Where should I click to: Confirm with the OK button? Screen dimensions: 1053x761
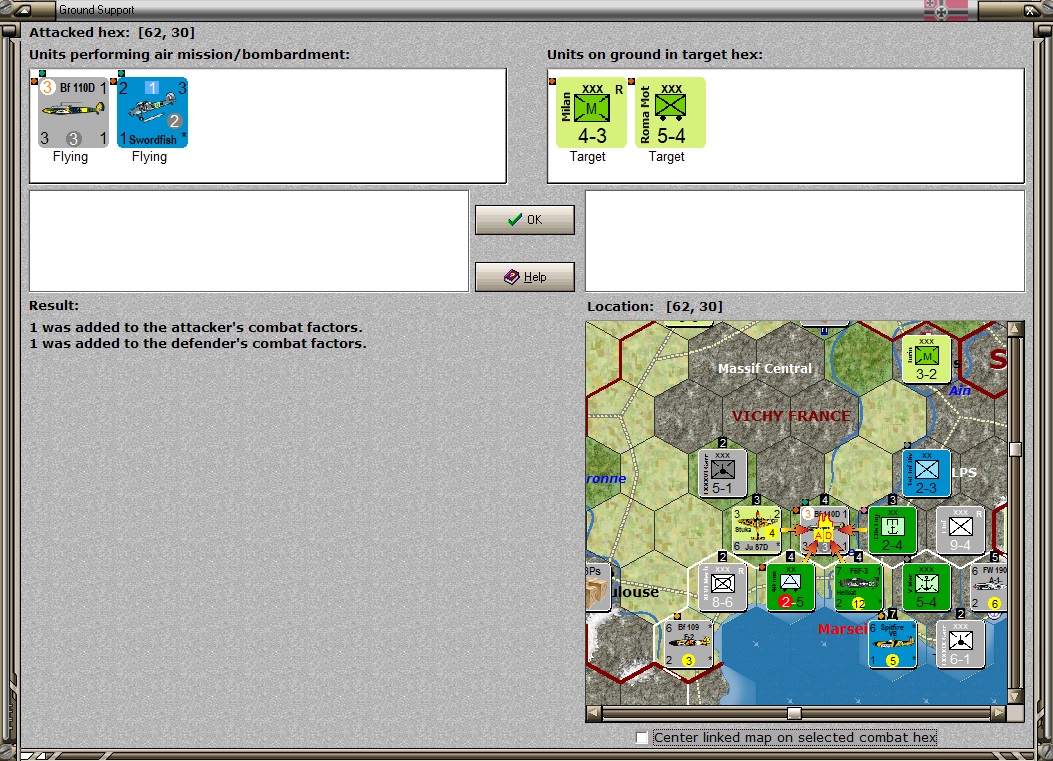[524, 220]
